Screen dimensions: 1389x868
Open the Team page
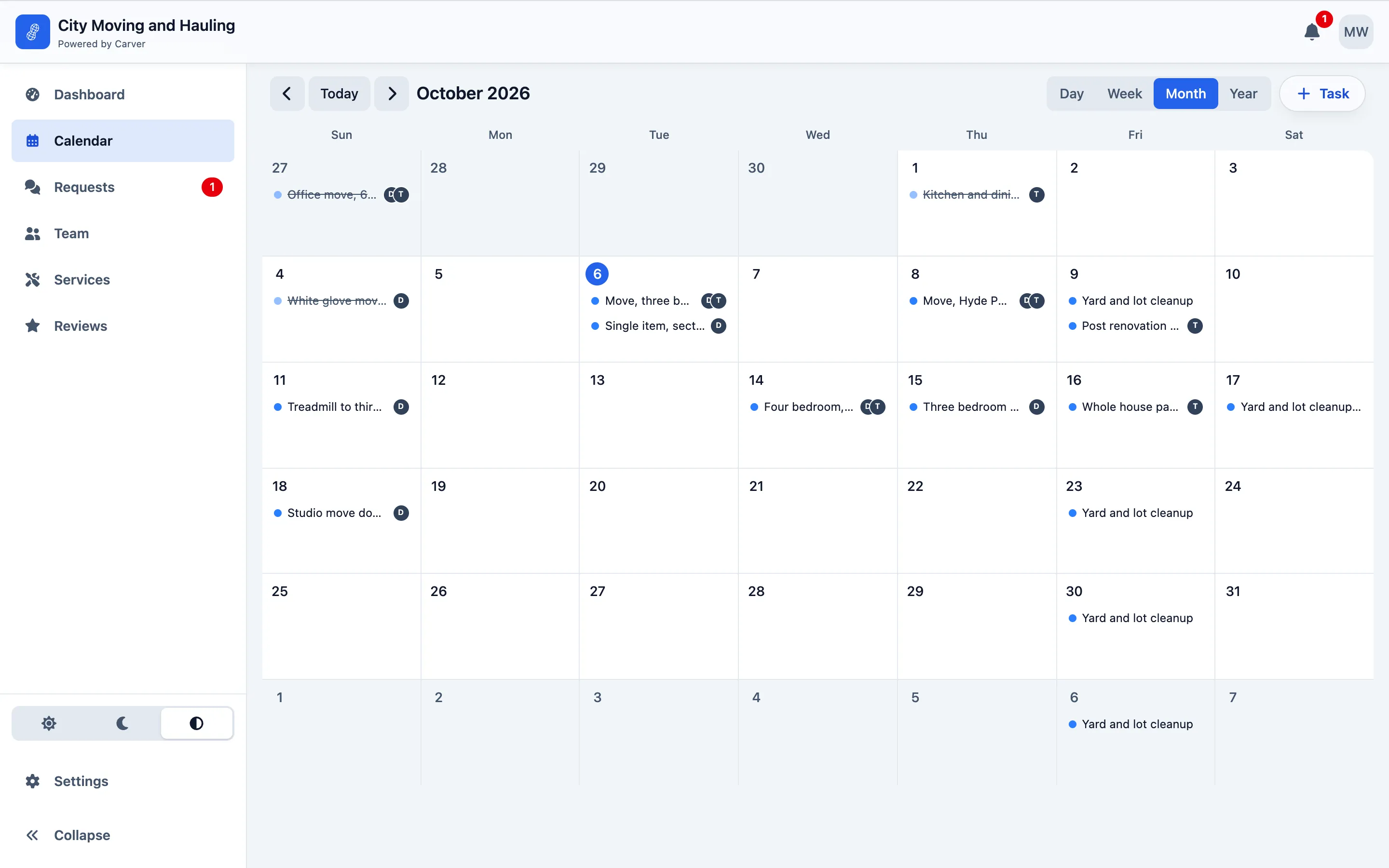(123, 234)
